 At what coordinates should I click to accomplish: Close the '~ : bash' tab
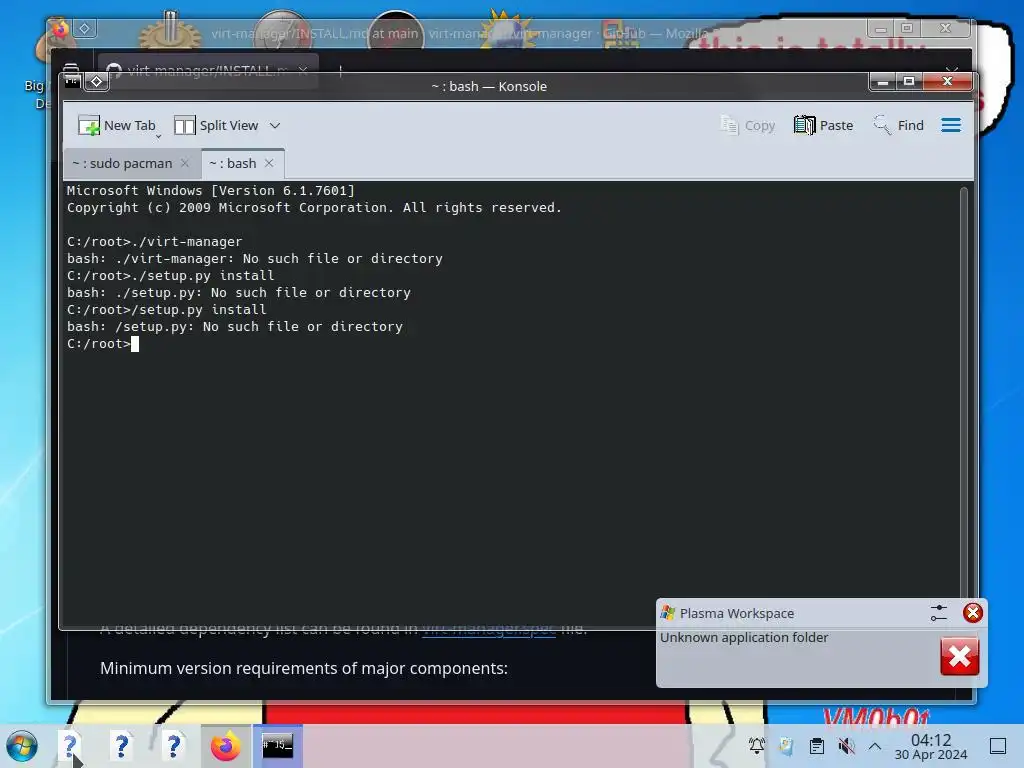pyautogui.click(x=269, y=163)
